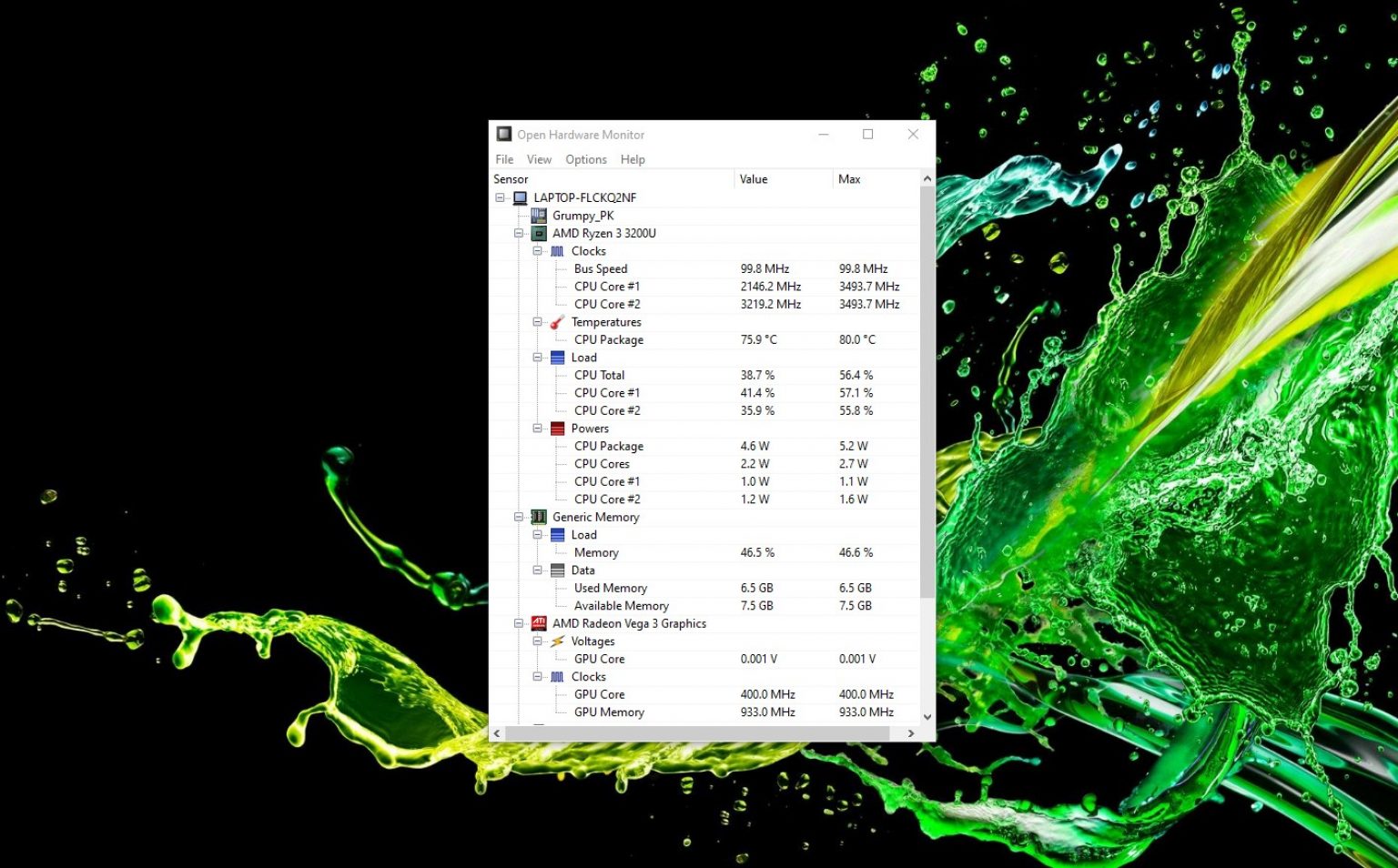Image resolution: width=1398 pixels, height=868 pixels.
Task: Click the Sensor column header
Action: point(511,179)
